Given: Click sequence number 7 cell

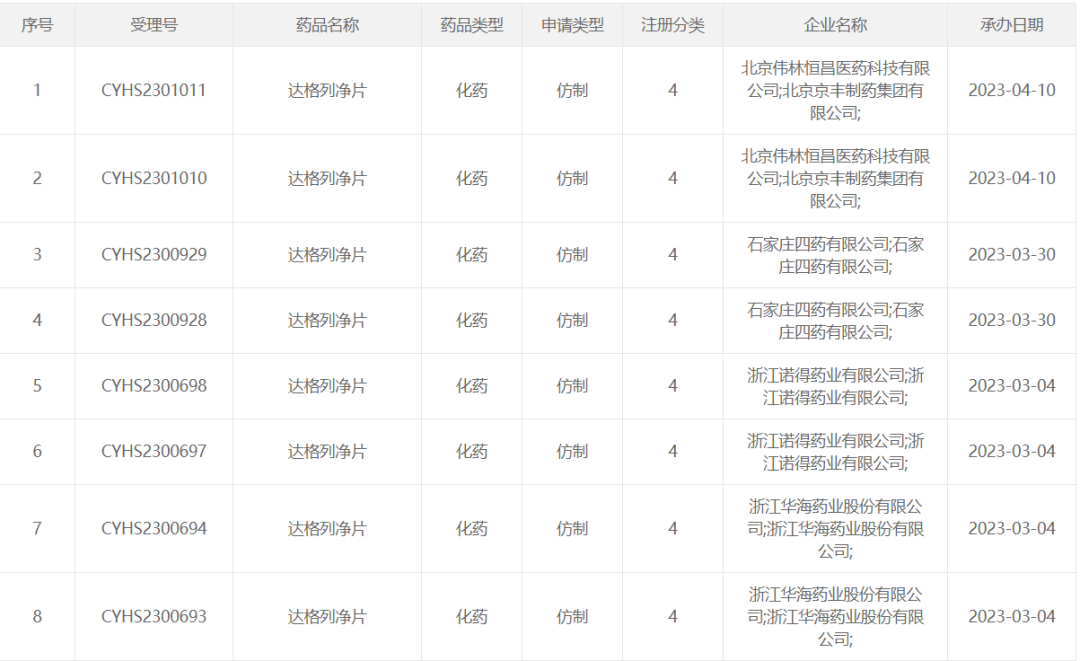Looking at the screenshot, I should click(x=37, y=528).
